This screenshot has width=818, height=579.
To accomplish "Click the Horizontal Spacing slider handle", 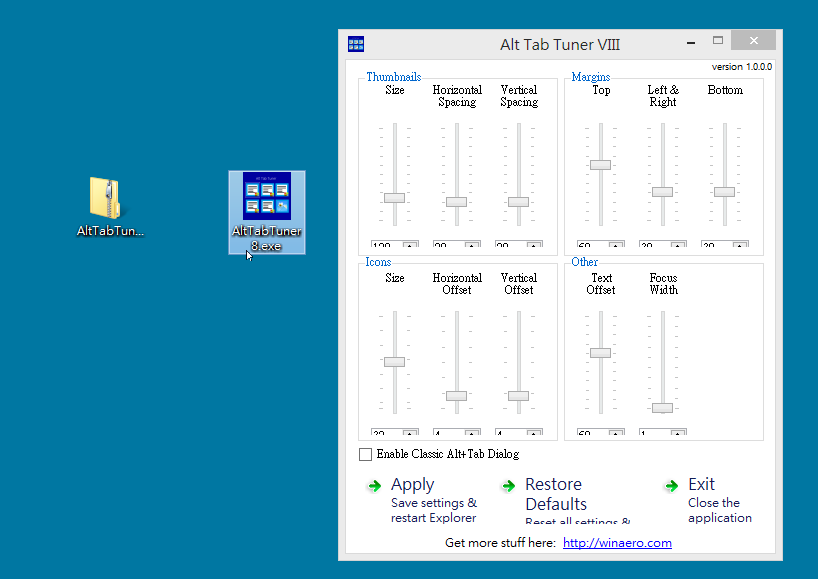I will pyautogui.click(x=456, y=203).
